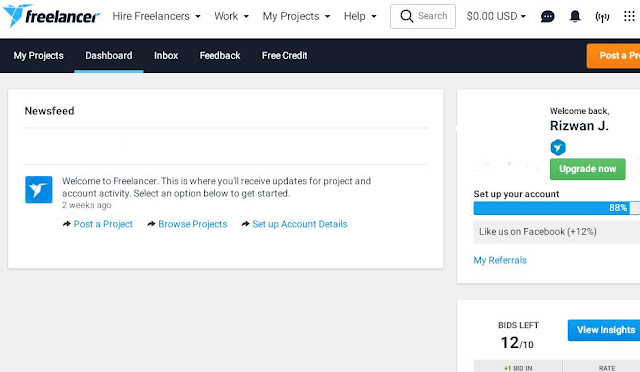Open the Free Credit tab
Screen dimensions: 640x372
tap(284, 56)
